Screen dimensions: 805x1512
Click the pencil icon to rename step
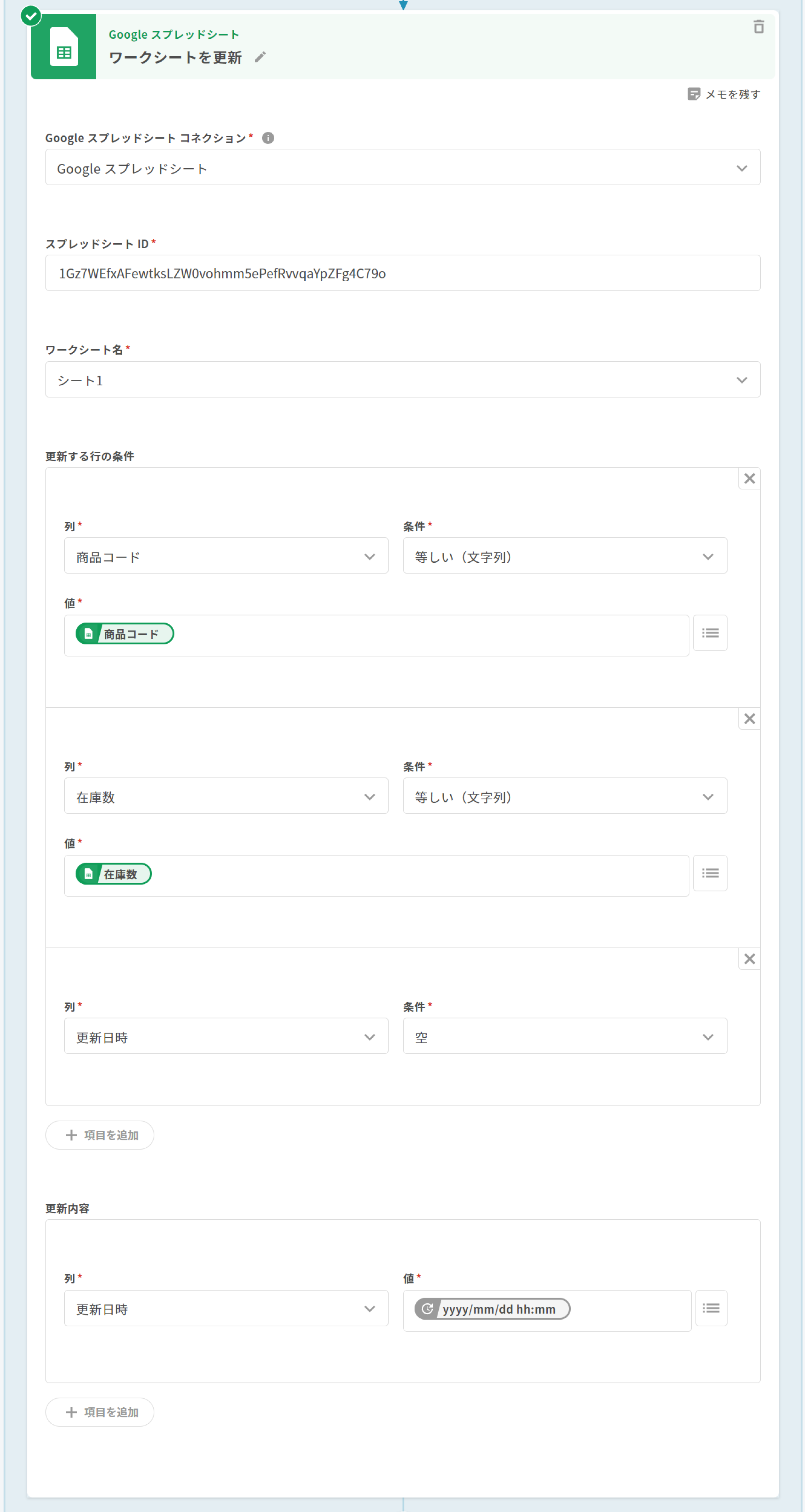pyautogui.click(x=260, y=57)
